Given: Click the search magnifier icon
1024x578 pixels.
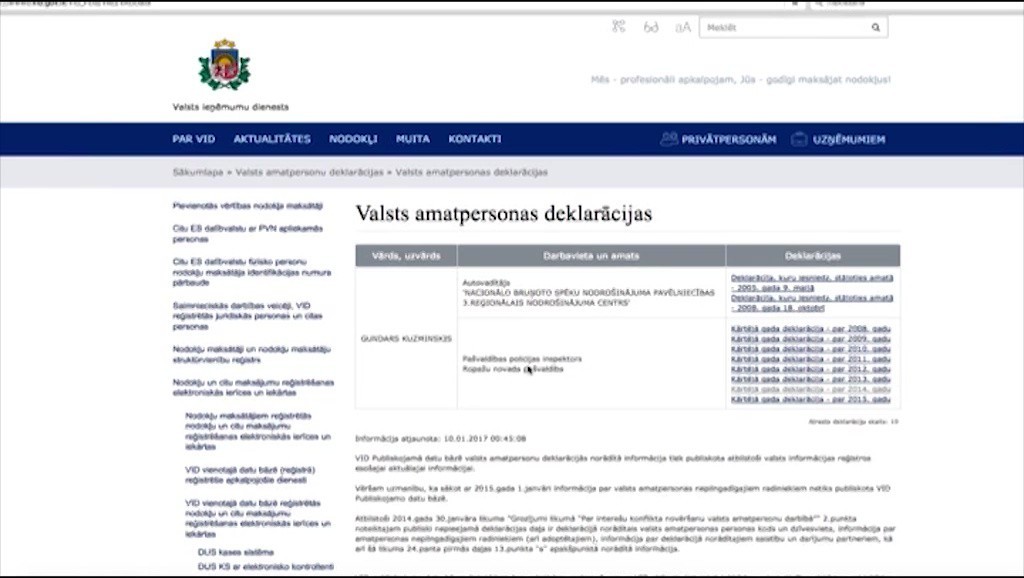Looking at the screenshot, I should click(875, 27).
